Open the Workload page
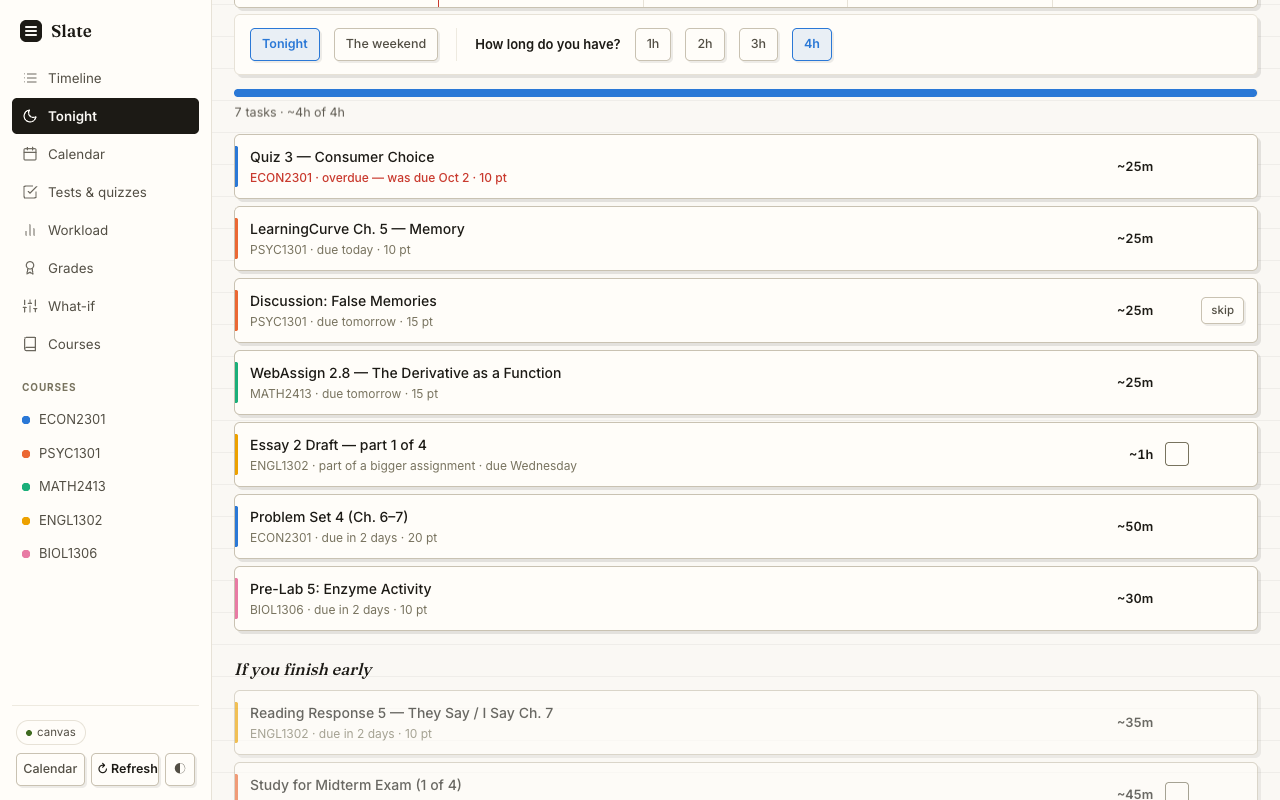The width and height of the screenshot is (1280, 800). point(105,230)
